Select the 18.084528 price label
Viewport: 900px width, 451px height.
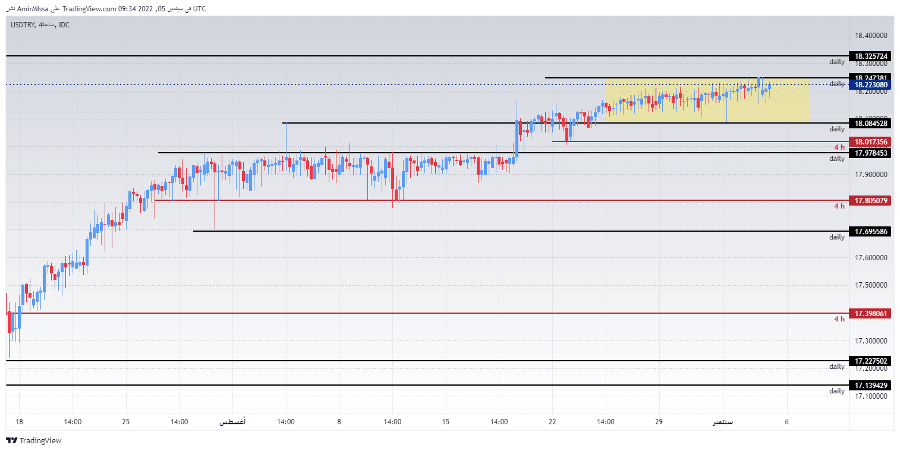pyautogui.click(x=871, y=123)
